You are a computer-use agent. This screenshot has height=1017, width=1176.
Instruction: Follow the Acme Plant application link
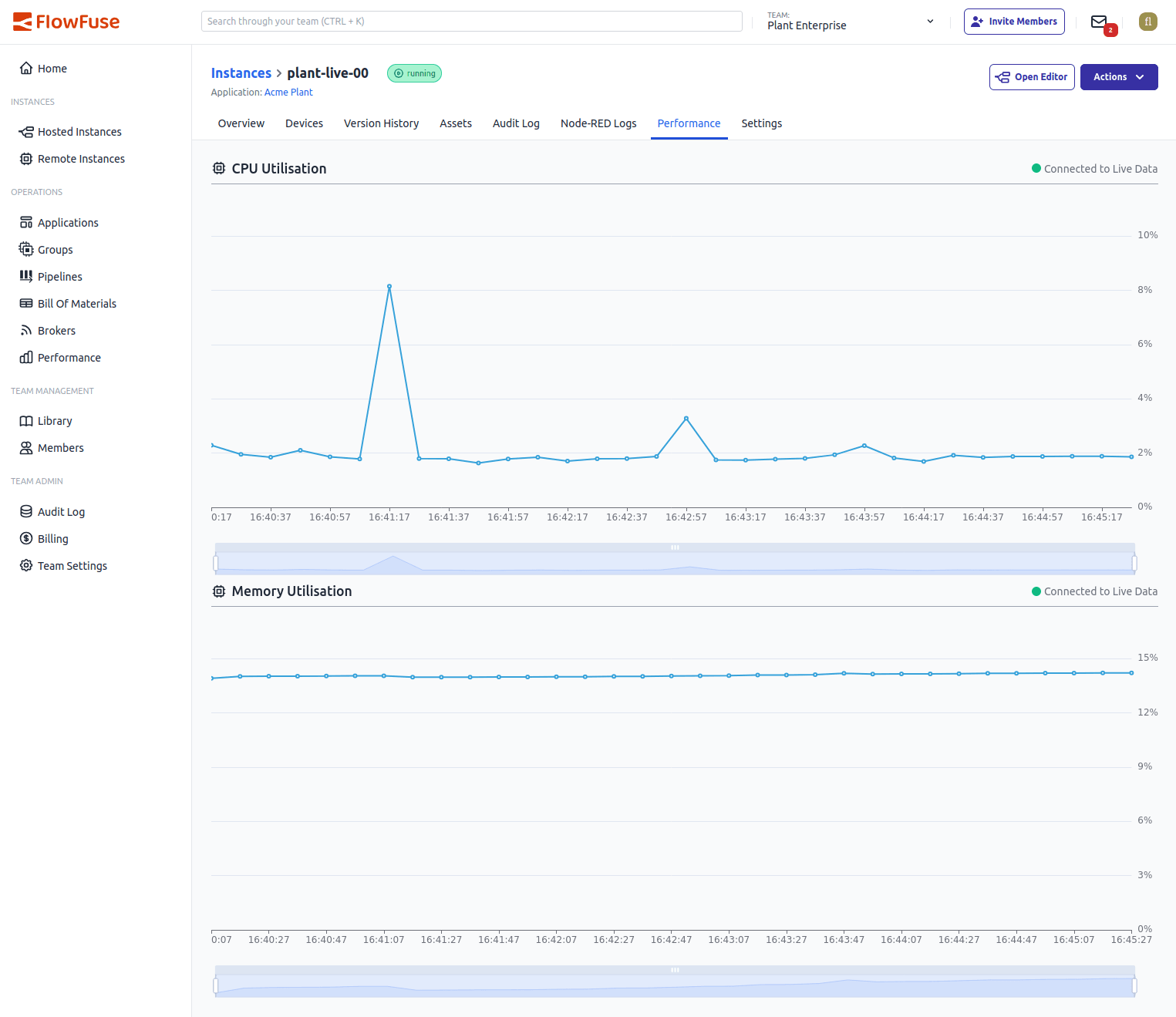point(288,92)
